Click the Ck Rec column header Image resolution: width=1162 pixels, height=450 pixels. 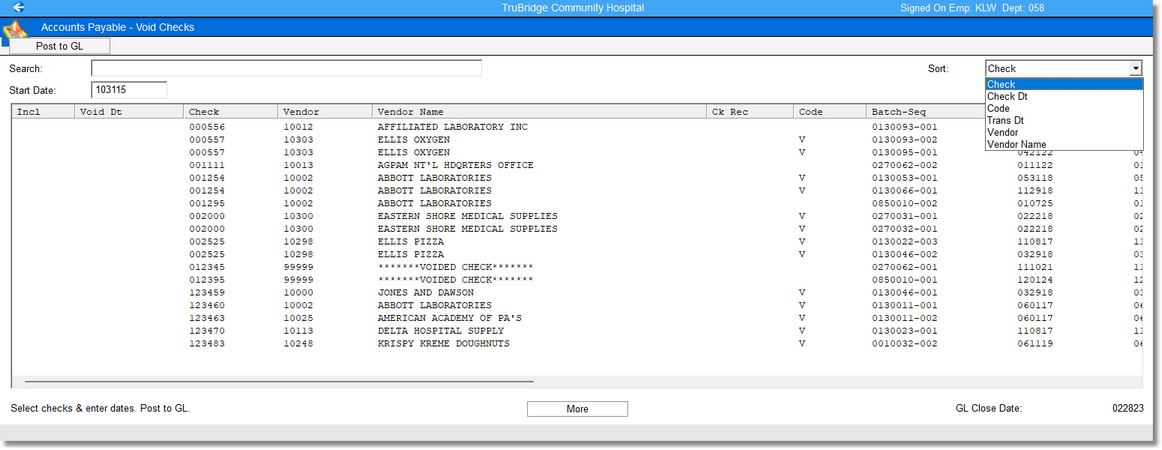tap(750, 112)
